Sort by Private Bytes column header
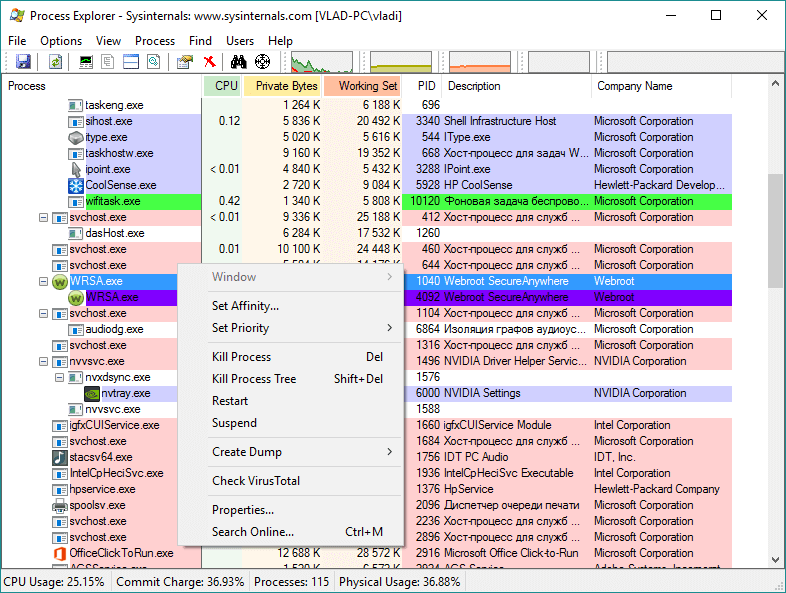The width and height of the screenshot is (786, 593). (283, 86)
